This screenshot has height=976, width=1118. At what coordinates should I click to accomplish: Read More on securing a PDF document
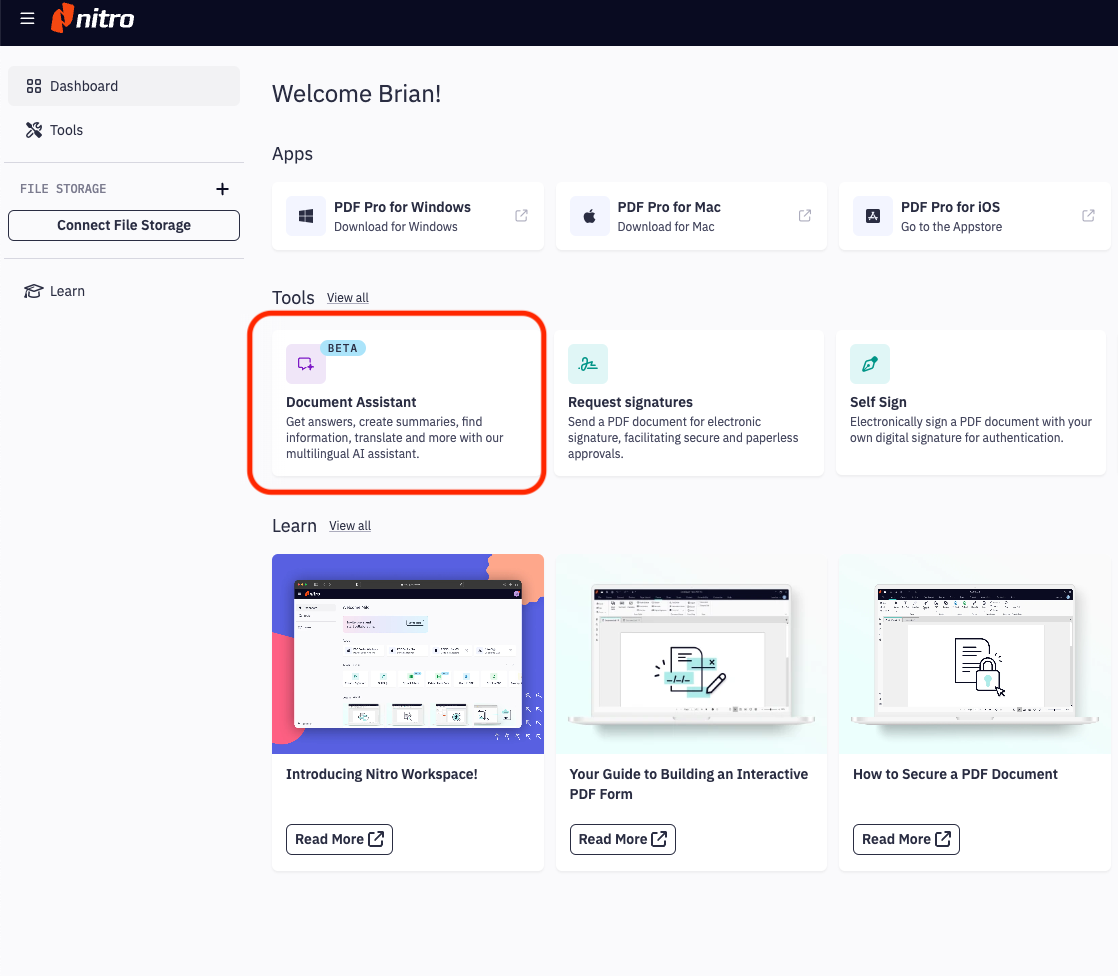tap(906, 839)
